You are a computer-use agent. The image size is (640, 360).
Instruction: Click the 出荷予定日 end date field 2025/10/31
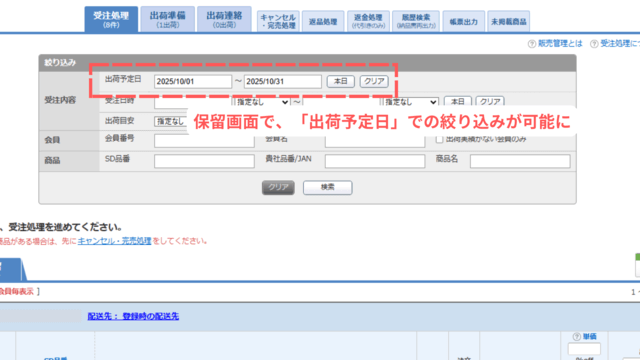[x=282, y=81]
